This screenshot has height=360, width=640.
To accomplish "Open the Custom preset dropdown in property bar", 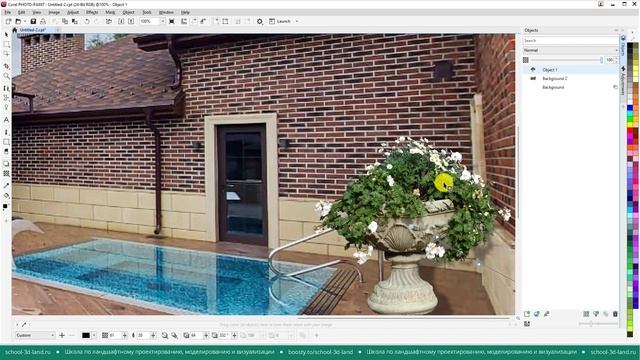I will (x=35, y=336).
